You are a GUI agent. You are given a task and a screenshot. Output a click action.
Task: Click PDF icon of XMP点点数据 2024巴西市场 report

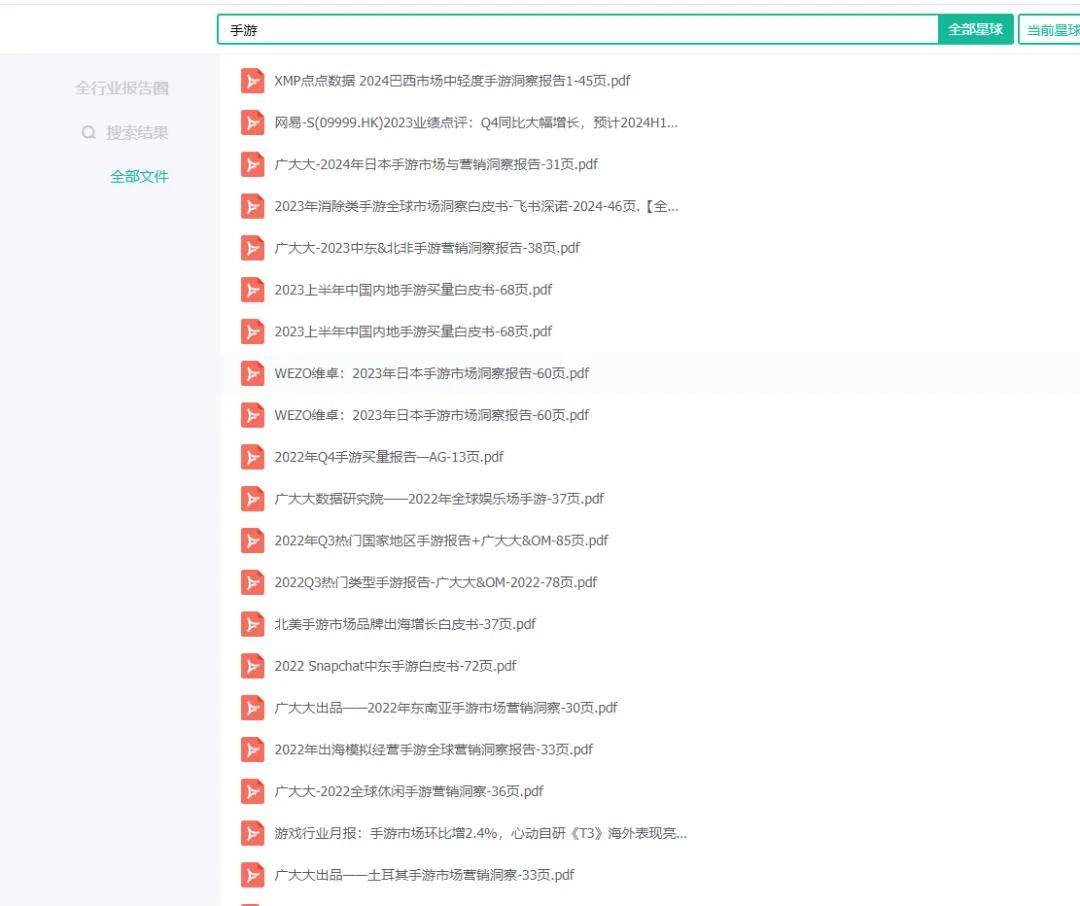click(x=252, y=81)
